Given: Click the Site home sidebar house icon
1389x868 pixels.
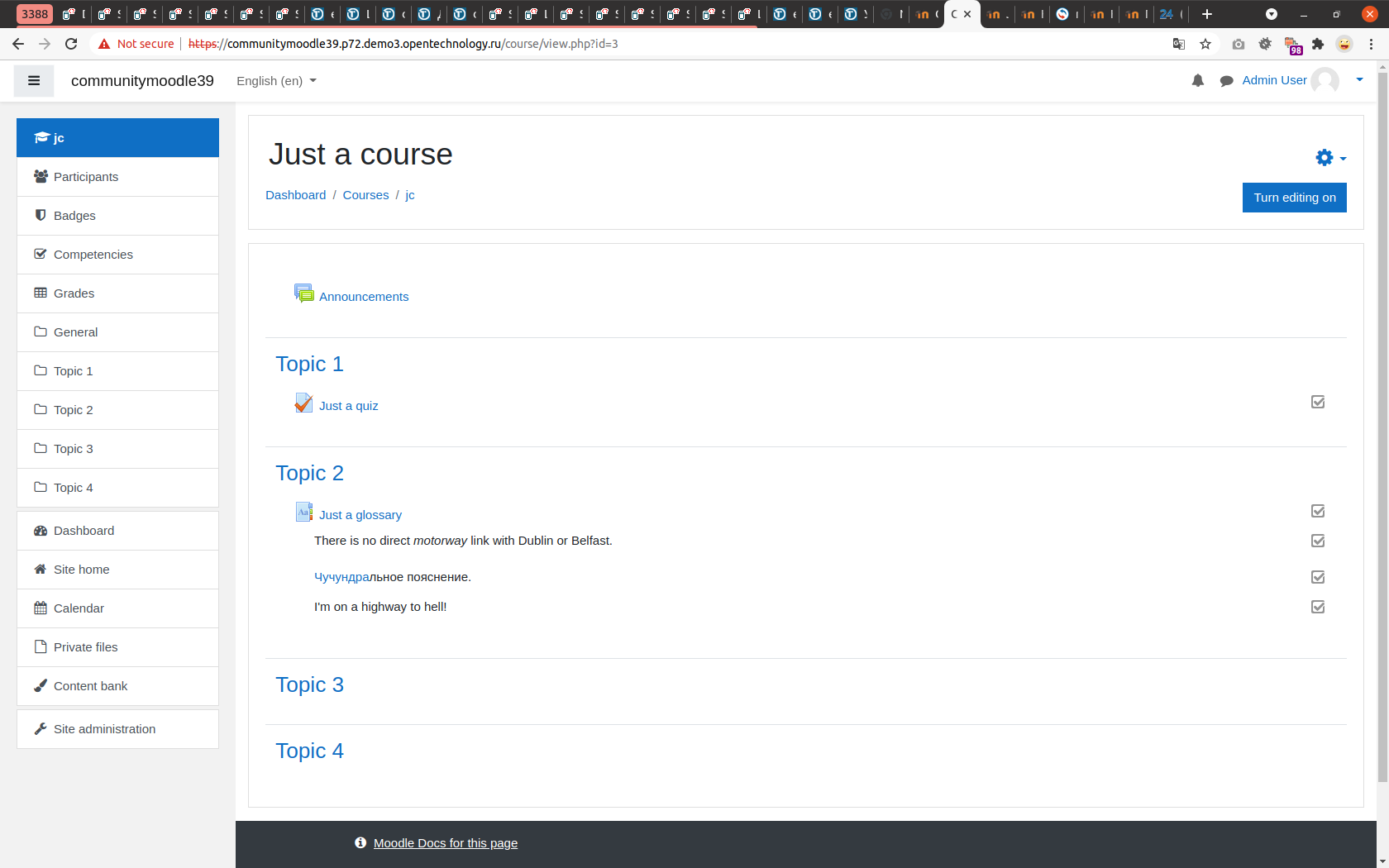Looking at the screenshot, I should (x=41, y=569).
